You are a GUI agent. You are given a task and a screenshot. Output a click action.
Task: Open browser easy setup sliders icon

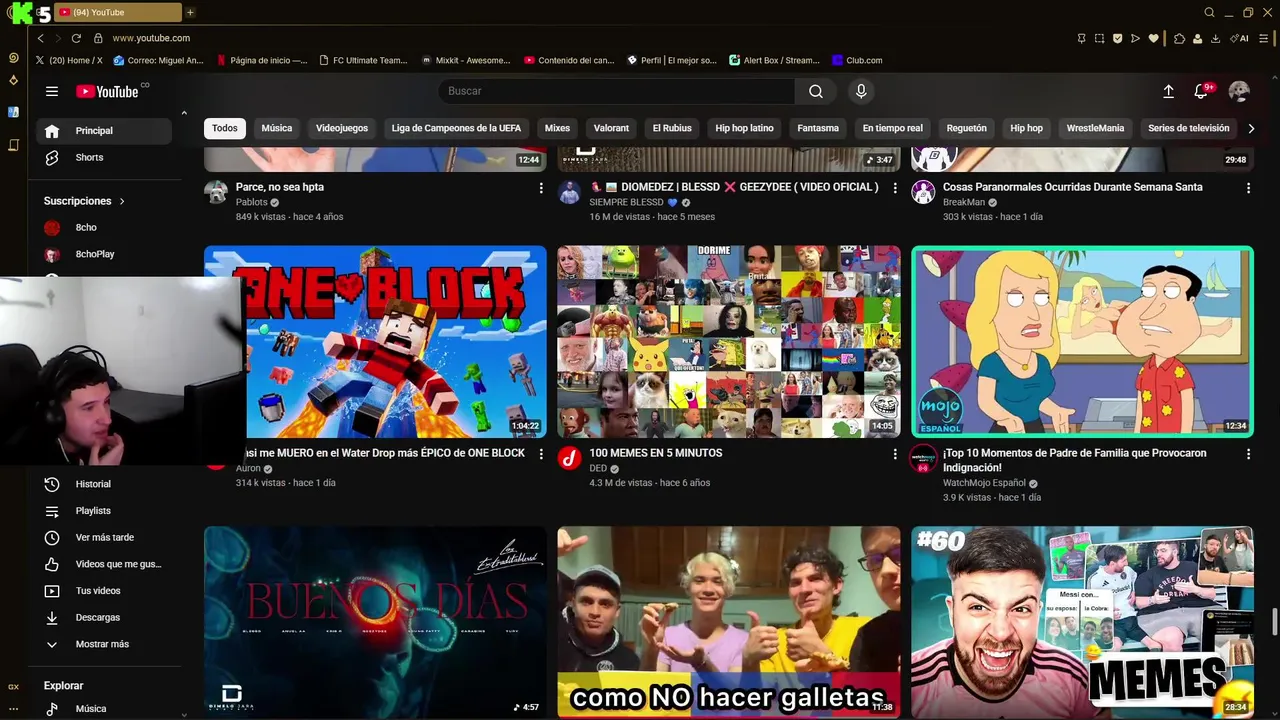tap(1266, 38)
